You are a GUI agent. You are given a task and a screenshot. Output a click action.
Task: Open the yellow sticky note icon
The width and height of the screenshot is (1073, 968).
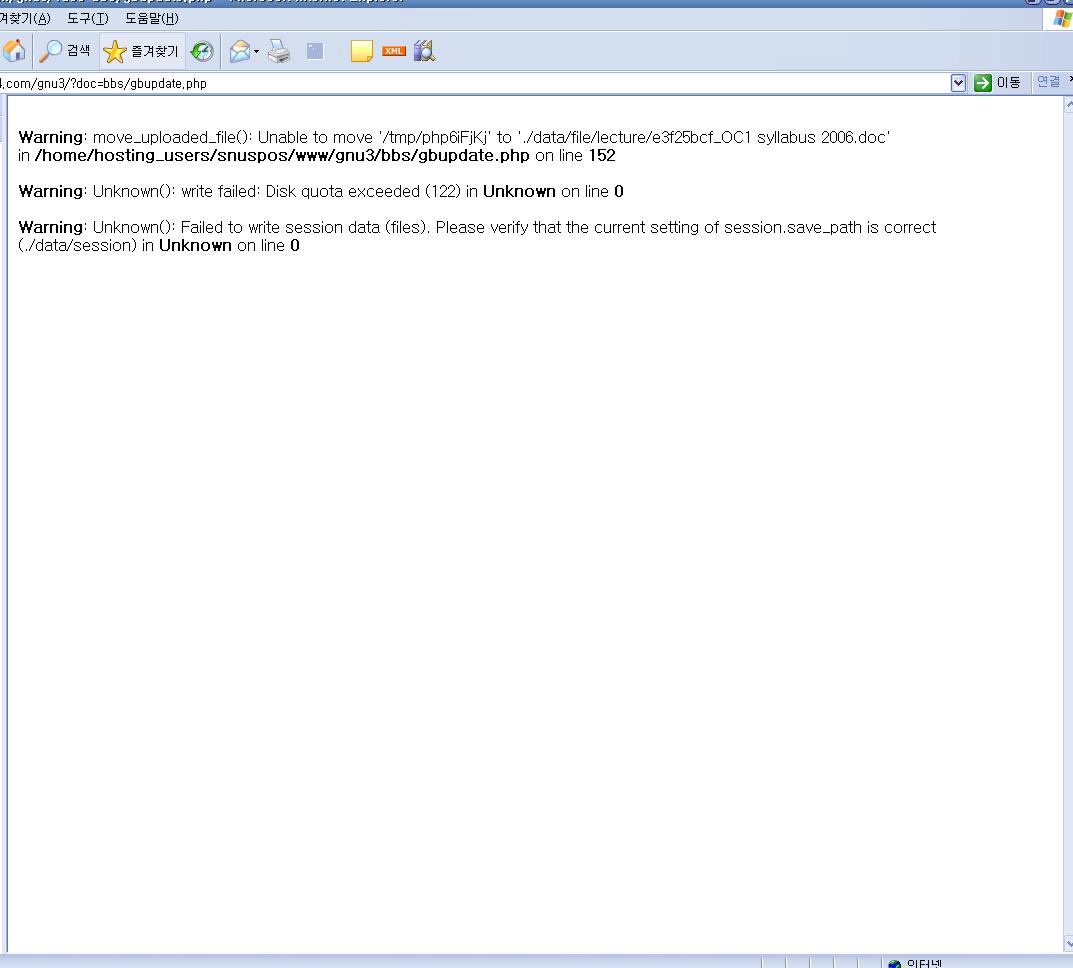click(361, 51)
